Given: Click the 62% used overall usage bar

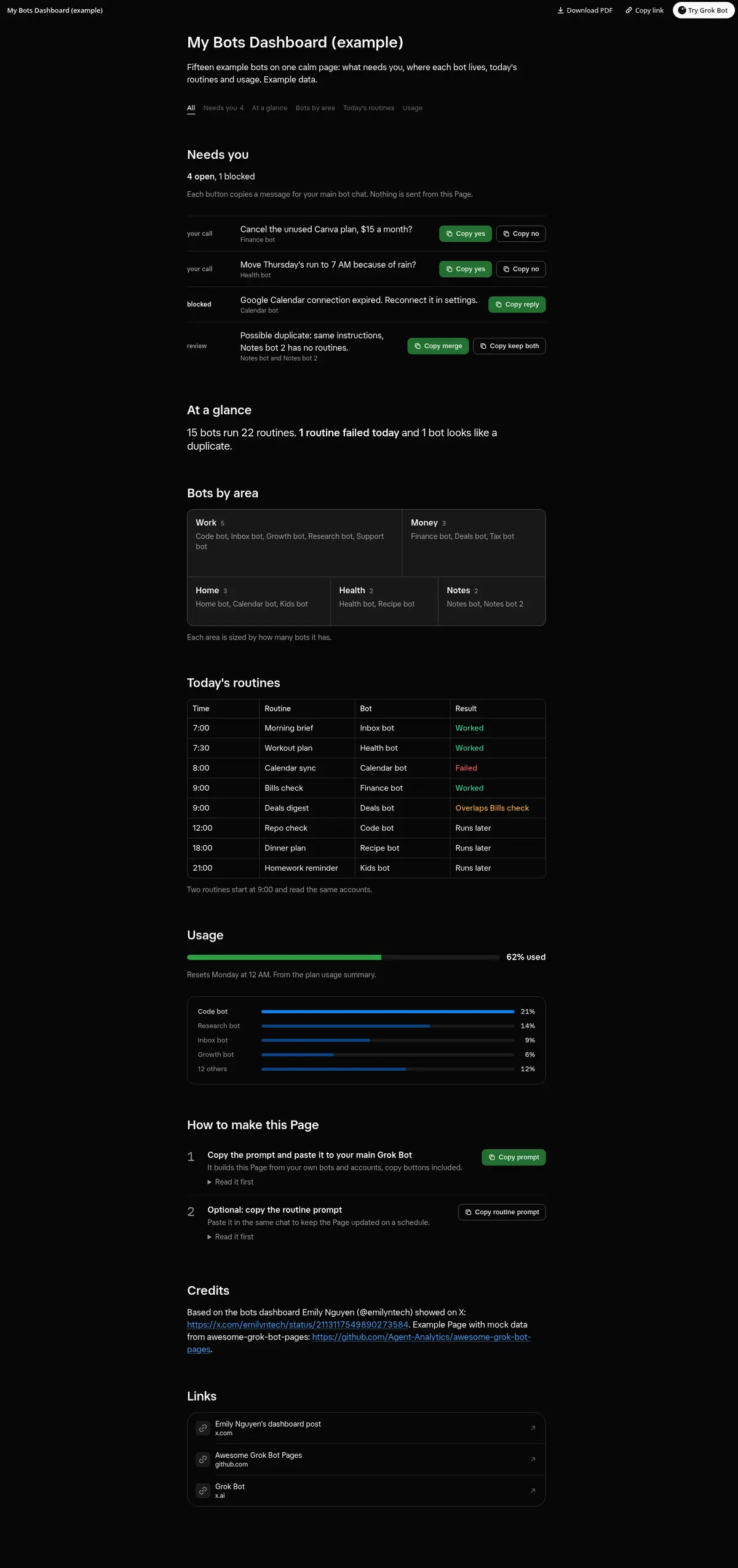Looking at the screenshot, I should pyautogui.click(x=343, y=957).
